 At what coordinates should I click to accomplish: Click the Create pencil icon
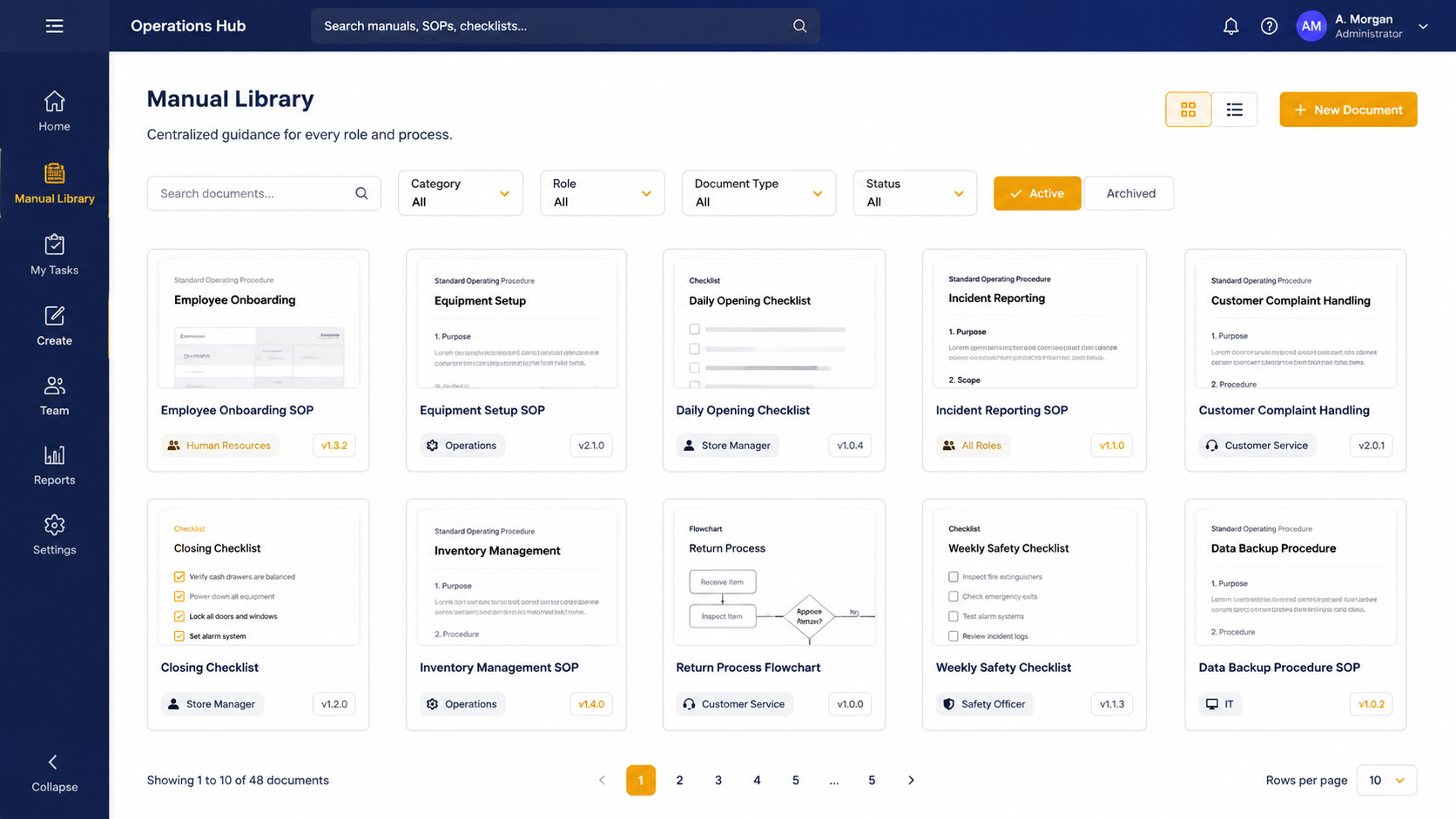(54, 315)
